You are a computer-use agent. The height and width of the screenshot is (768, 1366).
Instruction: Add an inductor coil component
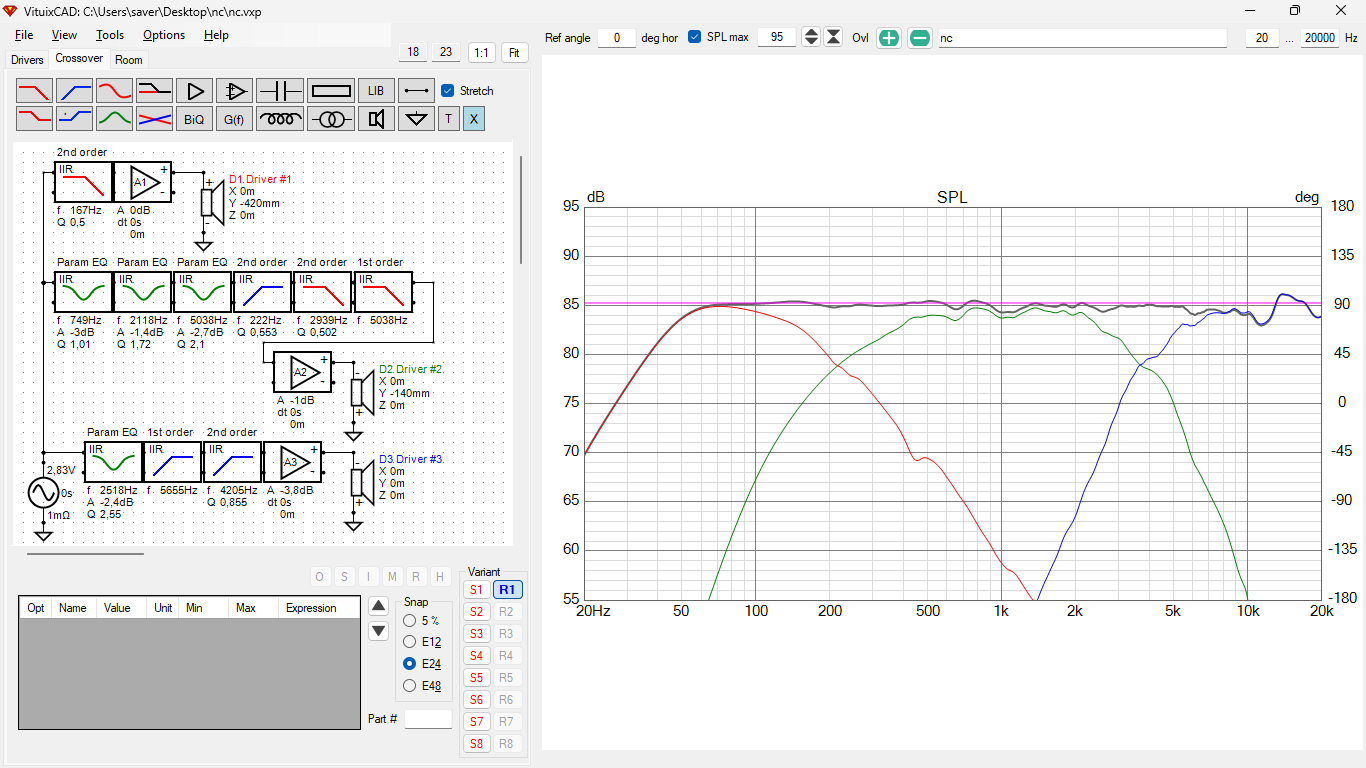[x=280, y=119]
